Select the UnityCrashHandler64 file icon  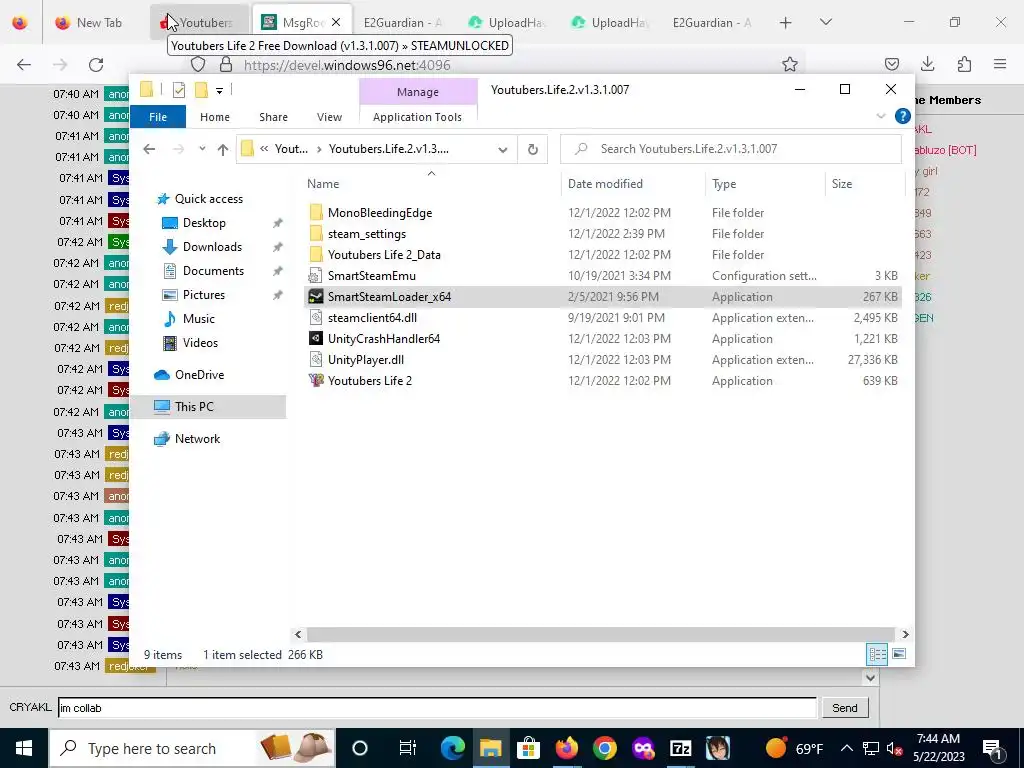pyautogui.click(x=316, y=338)
